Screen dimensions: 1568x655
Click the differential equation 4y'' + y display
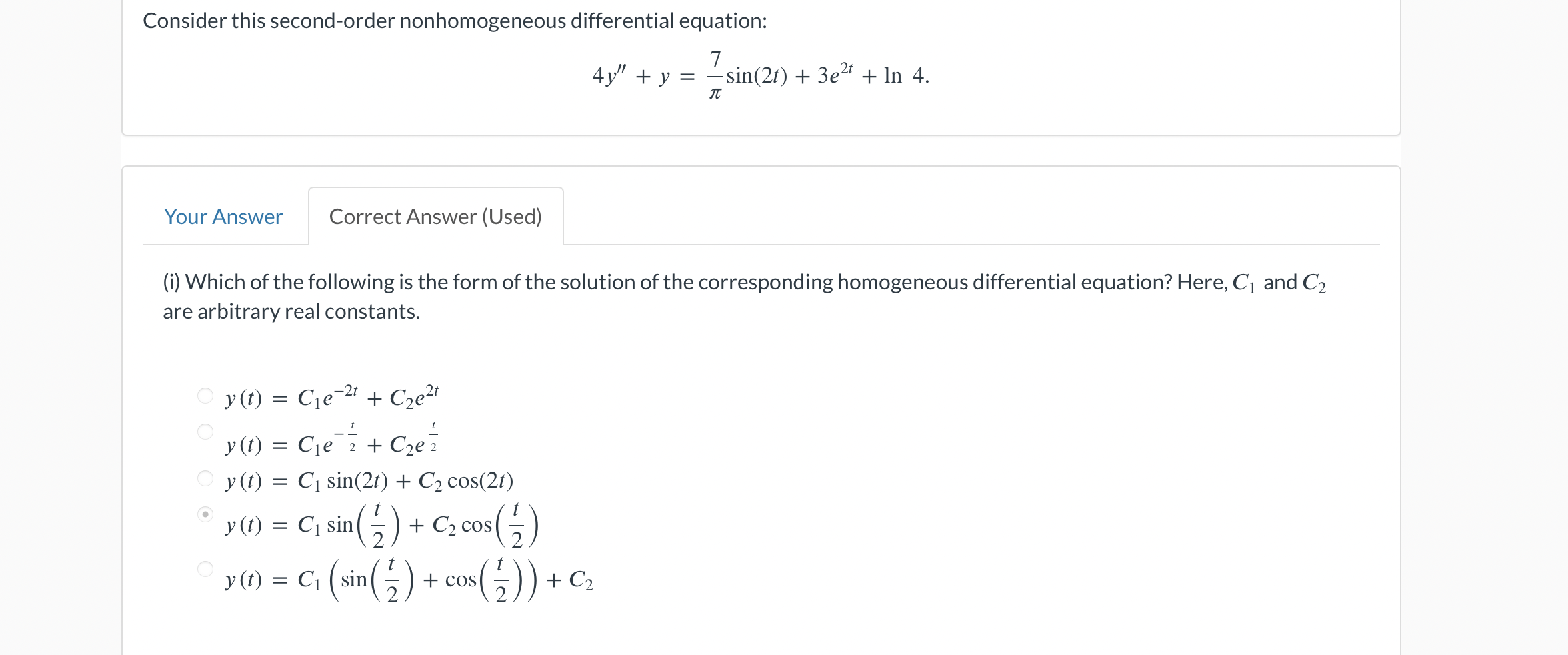pos(760,75)
